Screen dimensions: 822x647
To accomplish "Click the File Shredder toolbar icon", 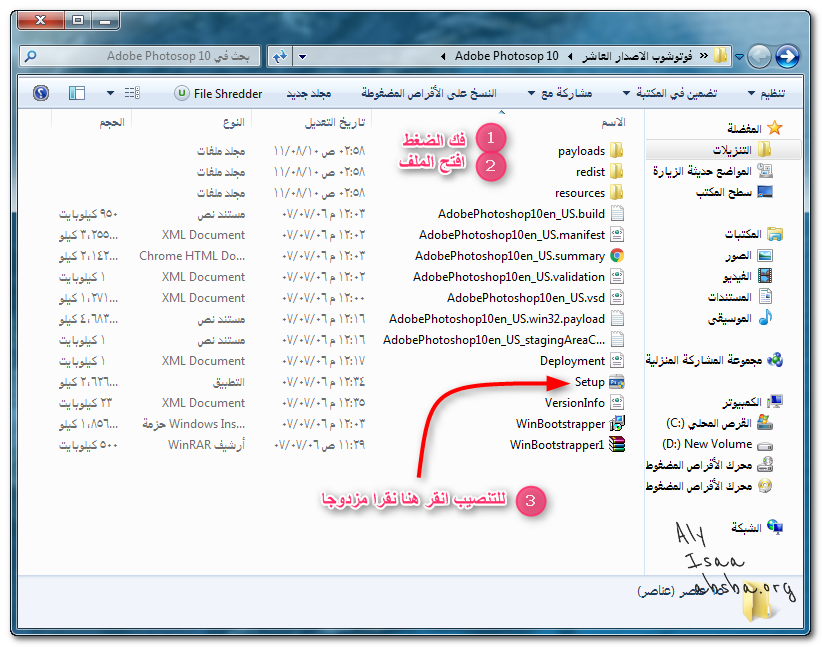I will (x=218, y=93).
